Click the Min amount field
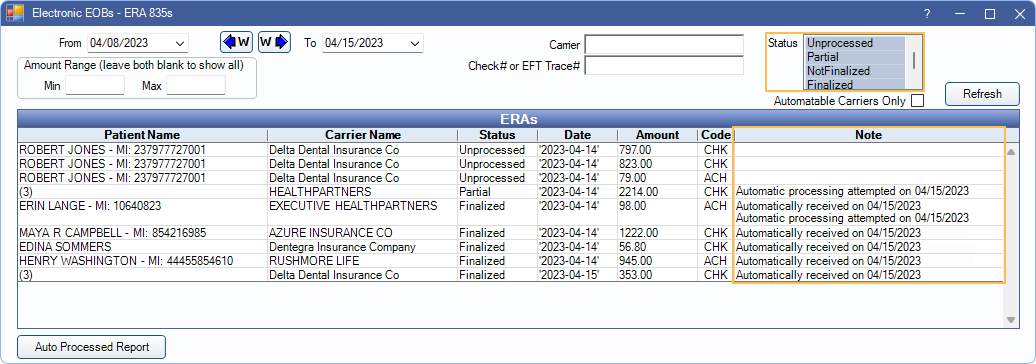The height and width of the screenshot is (364, 1036). [x=95, y=85]
